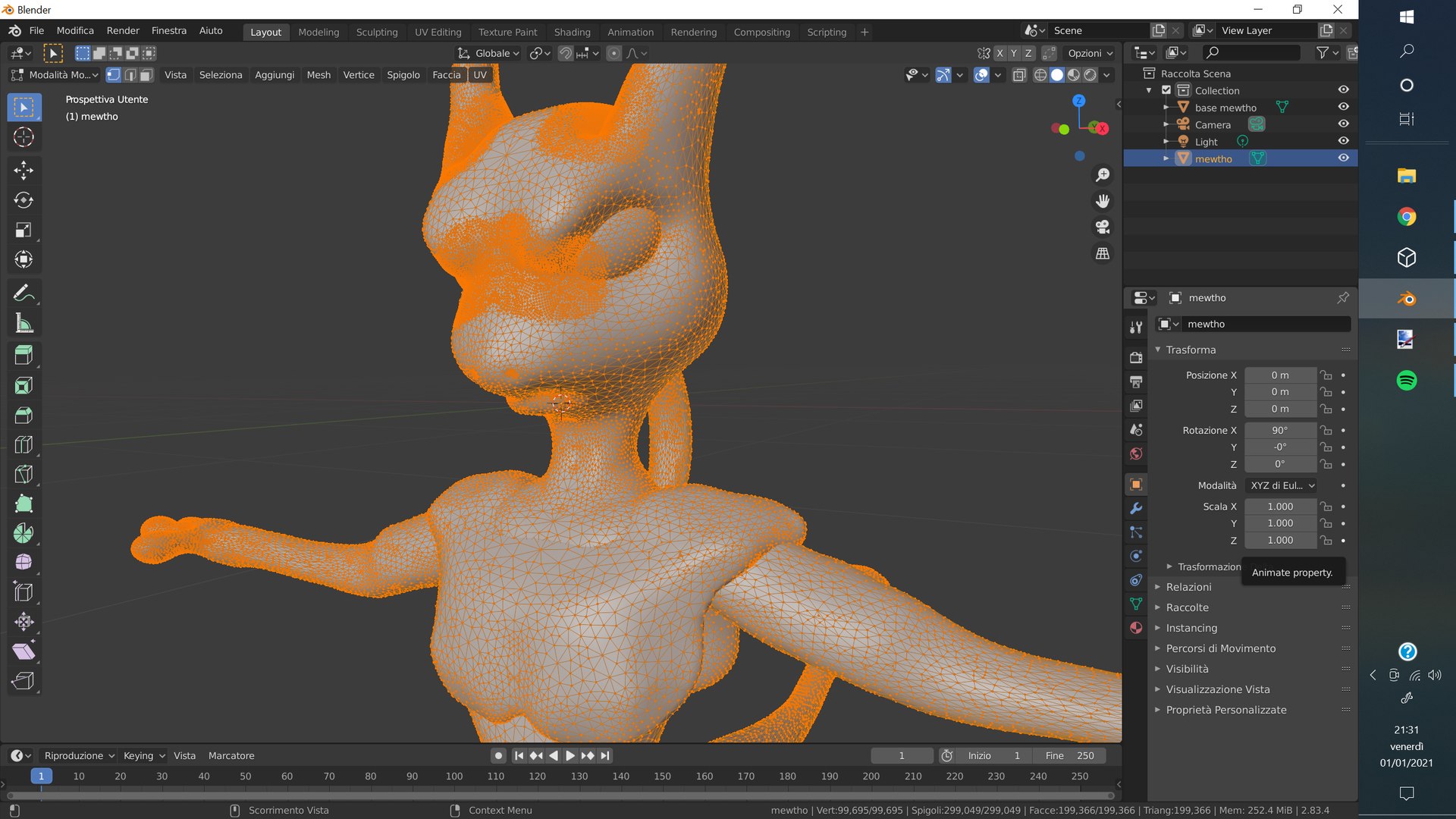Open Render properties tab icon
This screenshot has width=1456, height=819.
(1136, 357)
